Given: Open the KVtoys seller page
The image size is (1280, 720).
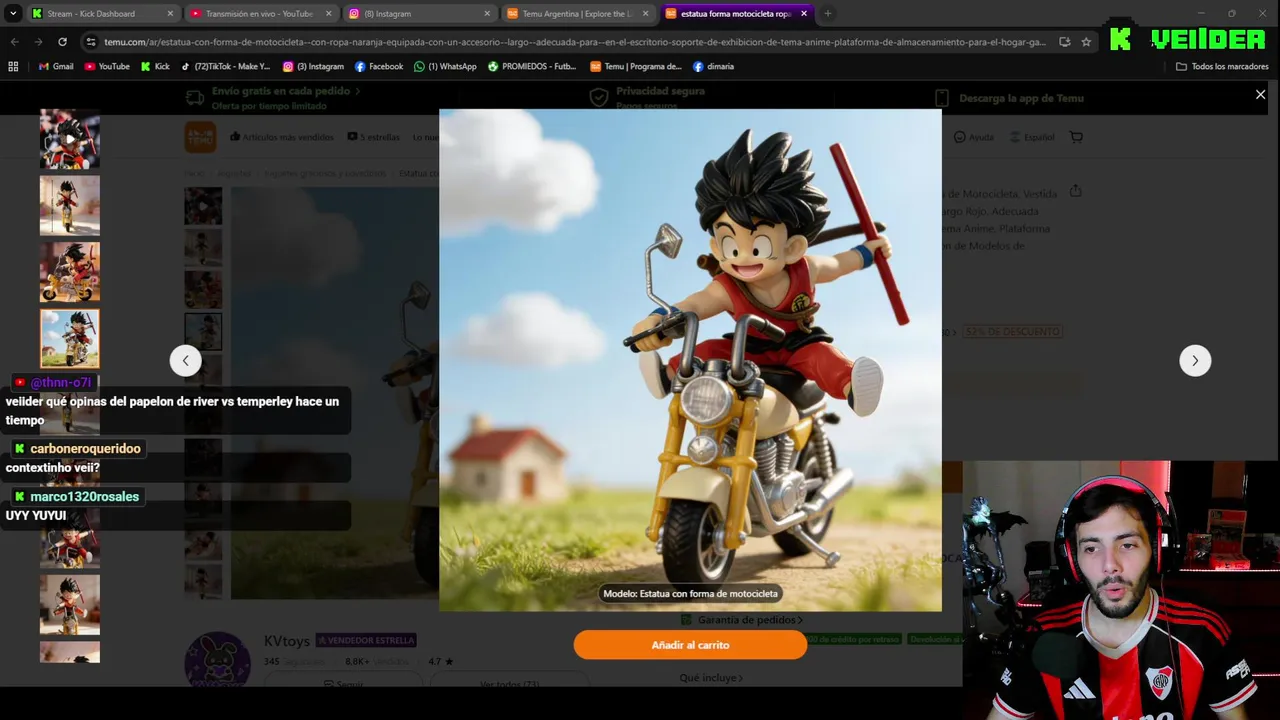Looking at the screenshot, I should tap(286, 640).
